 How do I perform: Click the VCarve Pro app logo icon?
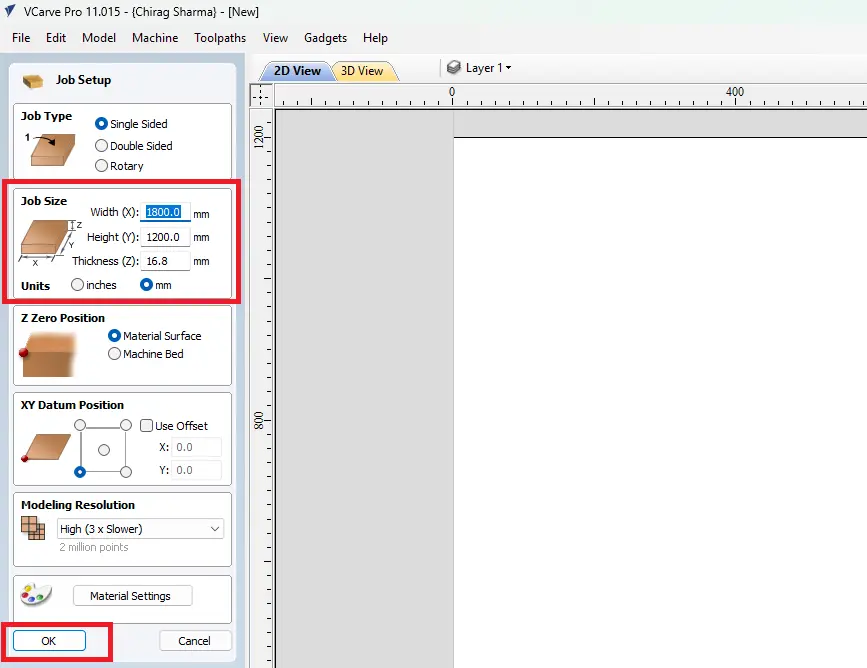pyautogui.click(x=9, y=11)
